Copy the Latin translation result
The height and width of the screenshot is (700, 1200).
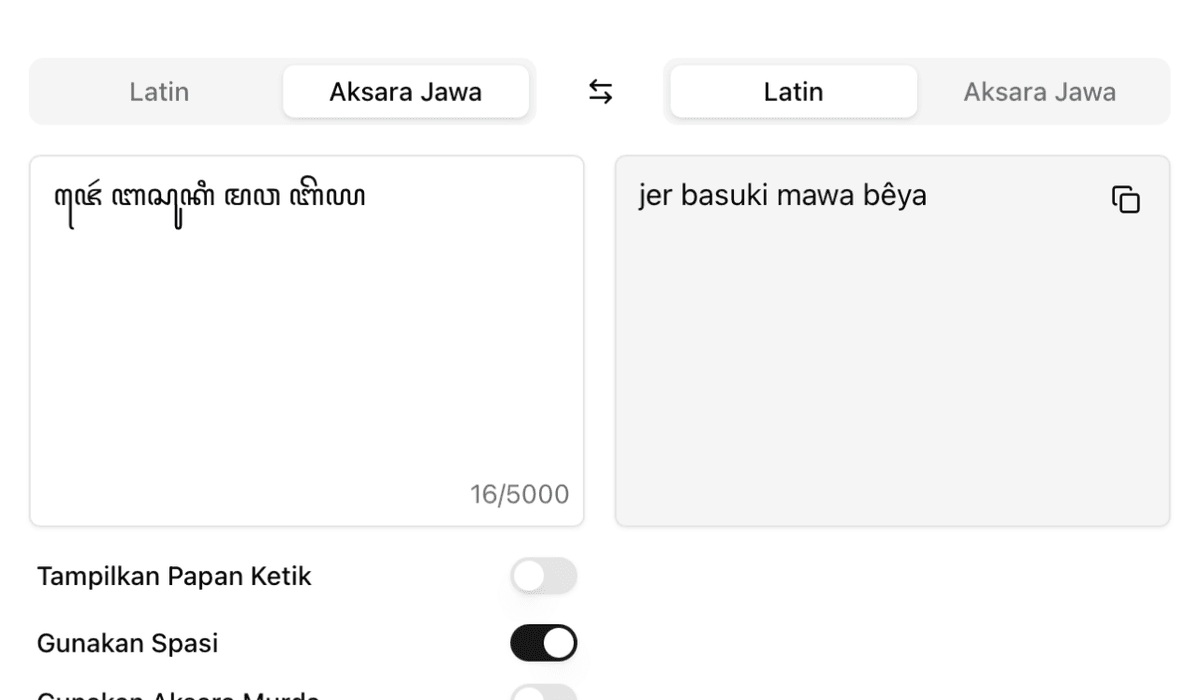tap(1126, 199)
